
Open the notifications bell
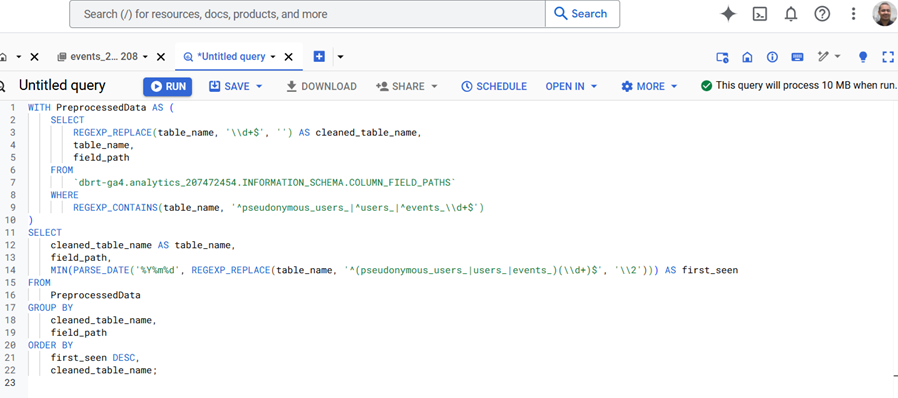click(791, 14)
